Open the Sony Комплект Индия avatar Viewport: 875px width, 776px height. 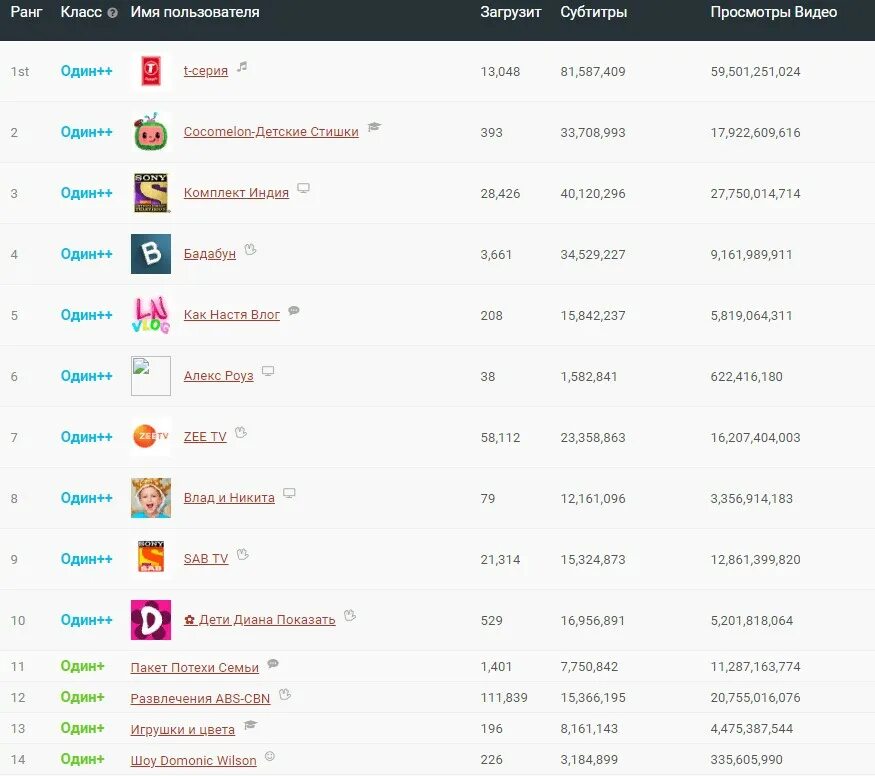click(151, 193)
